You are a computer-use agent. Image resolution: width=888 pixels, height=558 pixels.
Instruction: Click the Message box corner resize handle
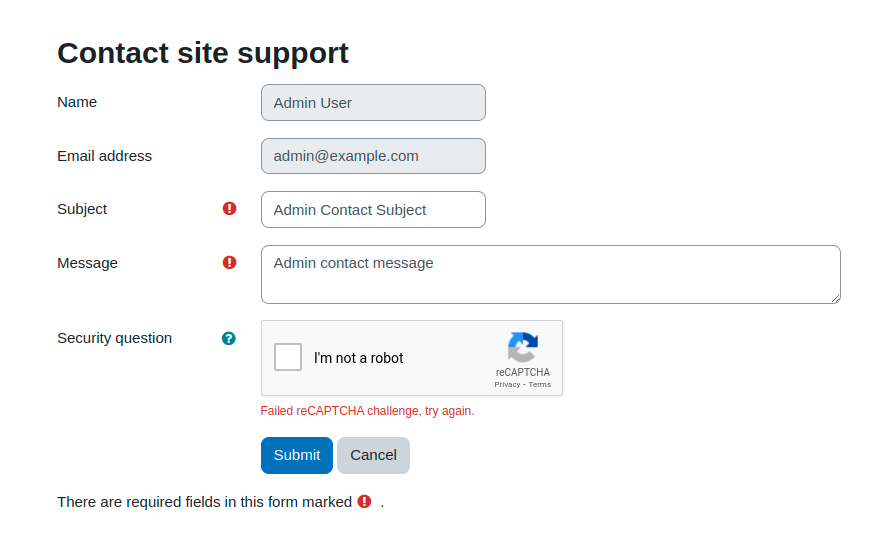[835, 299]
